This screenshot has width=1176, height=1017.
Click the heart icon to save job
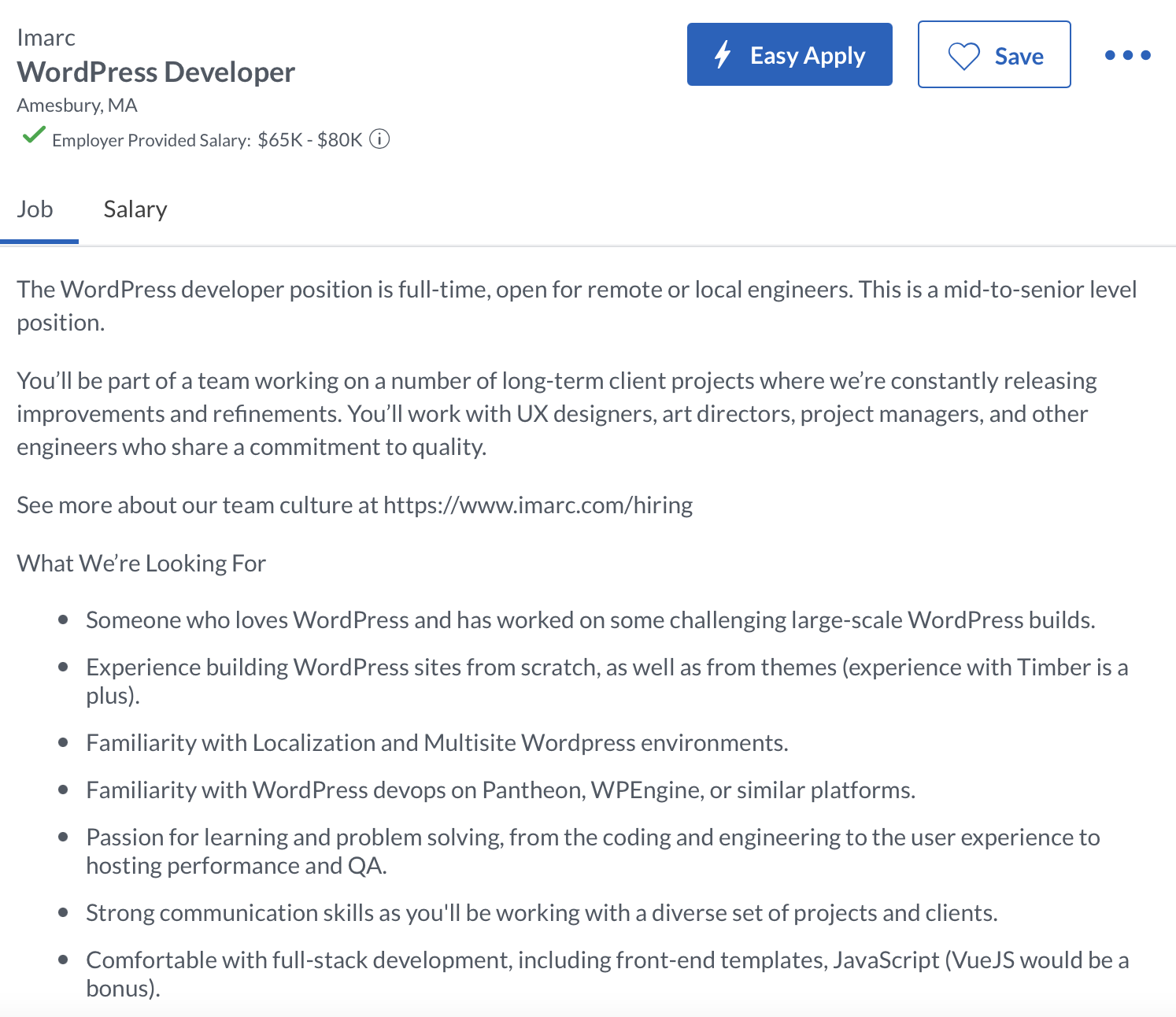click(963, 56)
